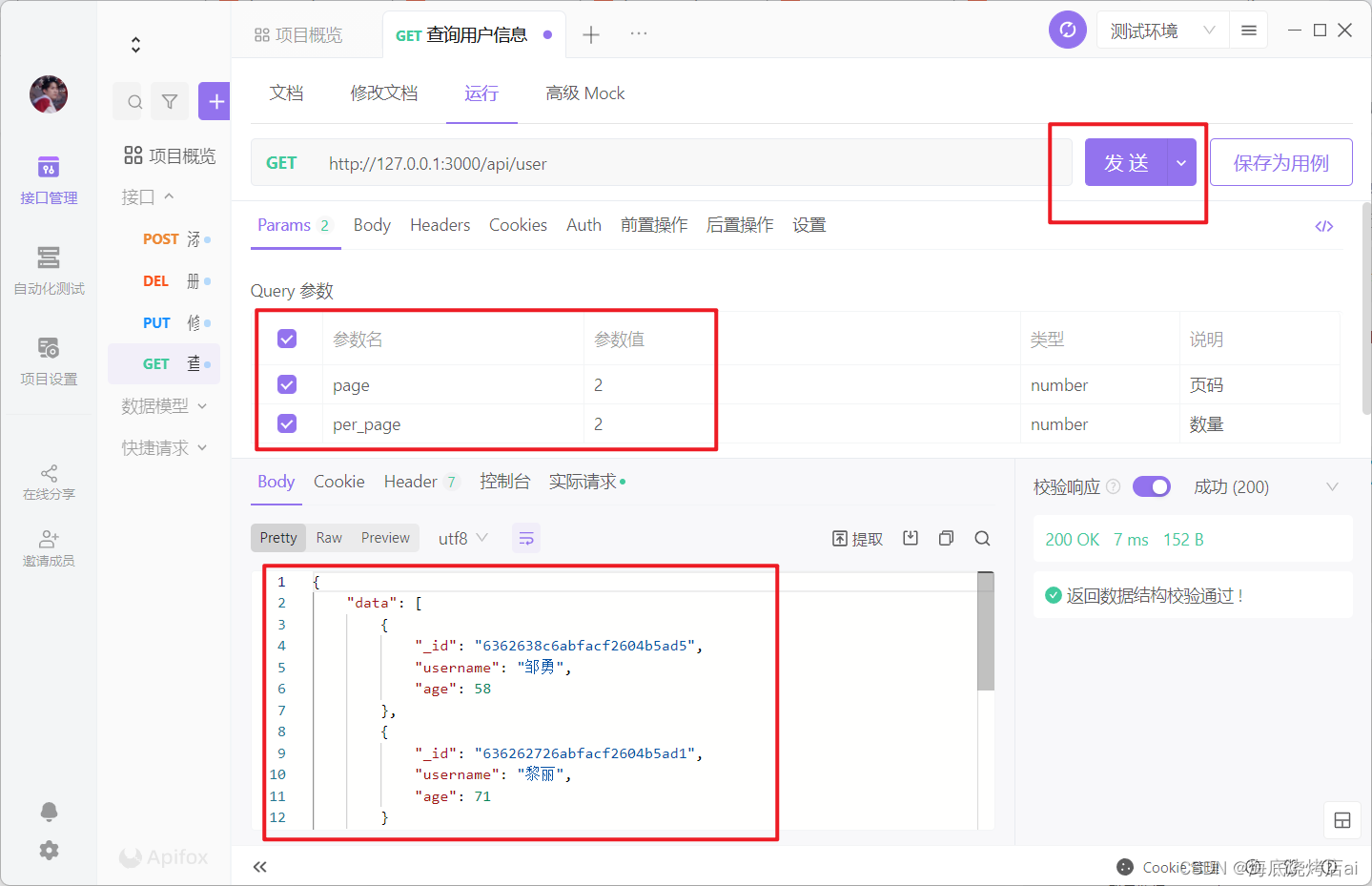This screenshot has width=1372, height=886.
Task: Click the response body vertical scrollbar
Action: [986, 630]
